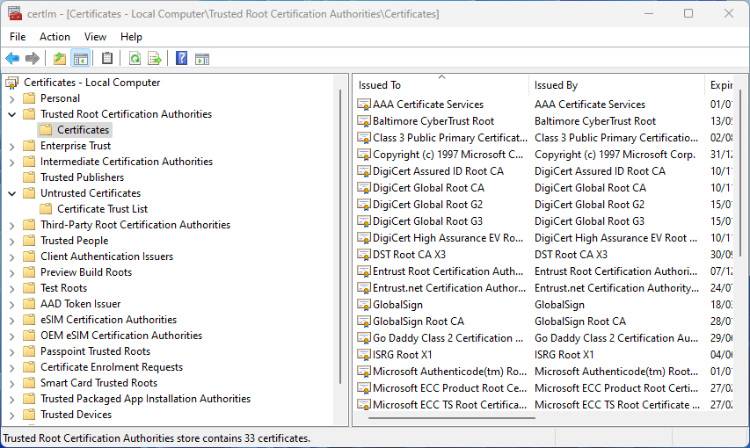Click the Up one level folder icon
This screenshot has width=750, height=448.
(x=60, y=59)
